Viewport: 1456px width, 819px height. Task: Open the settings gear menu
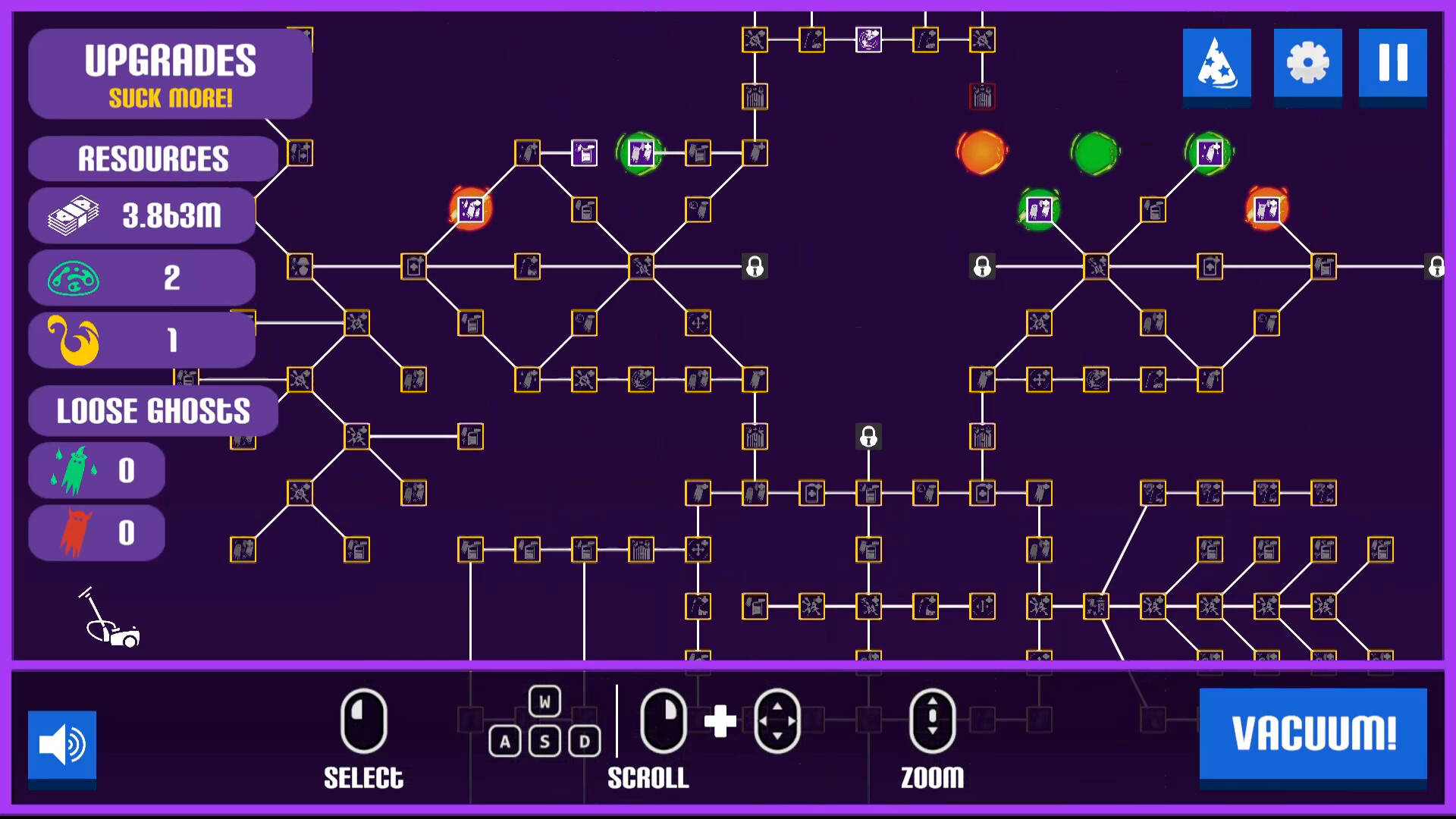point(1306,66)
